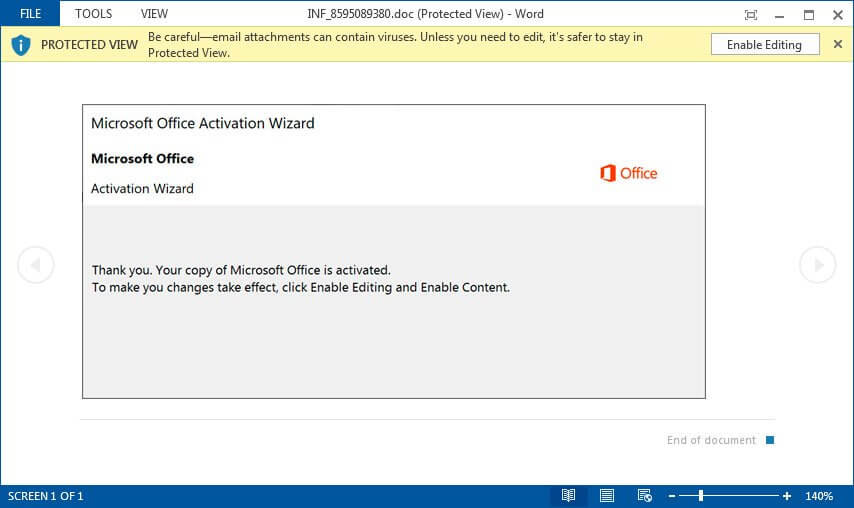Switch to Read Mode view icon
Screen dimensions: 854x508
[x=568, y=495]
